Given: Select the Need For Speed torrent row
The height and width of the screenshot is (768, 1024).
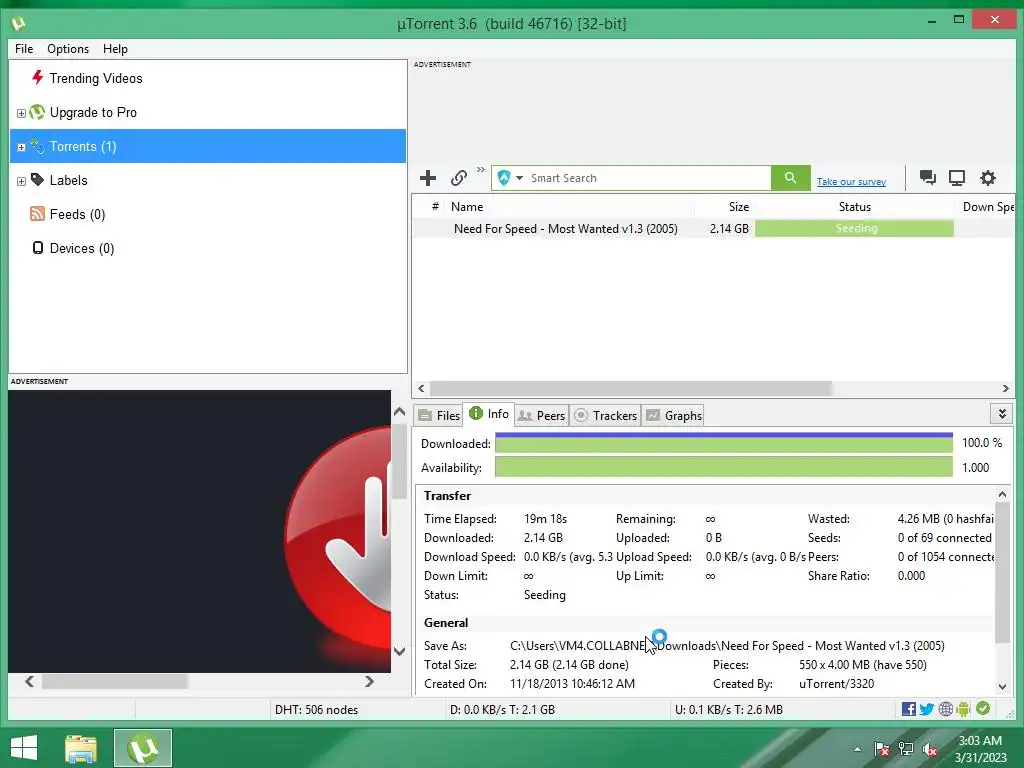Looking at the screenshot, I should (x=713, y=229).
